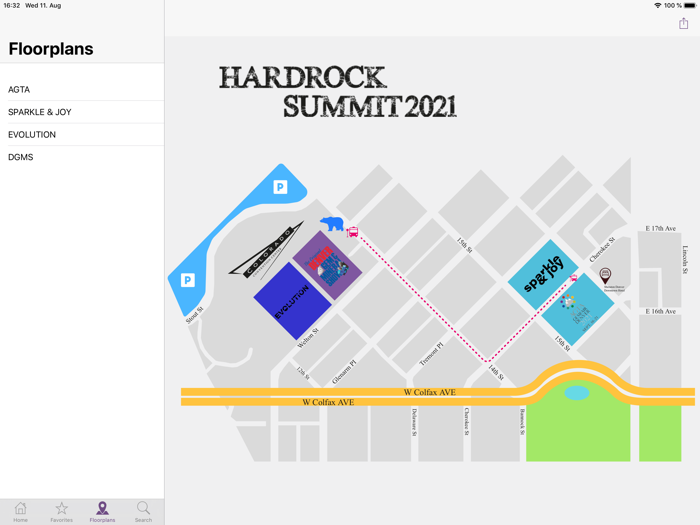Select AGTA floorplan
Image resolution: width=700 pixels, height=525 pixels.
point(82,89)
